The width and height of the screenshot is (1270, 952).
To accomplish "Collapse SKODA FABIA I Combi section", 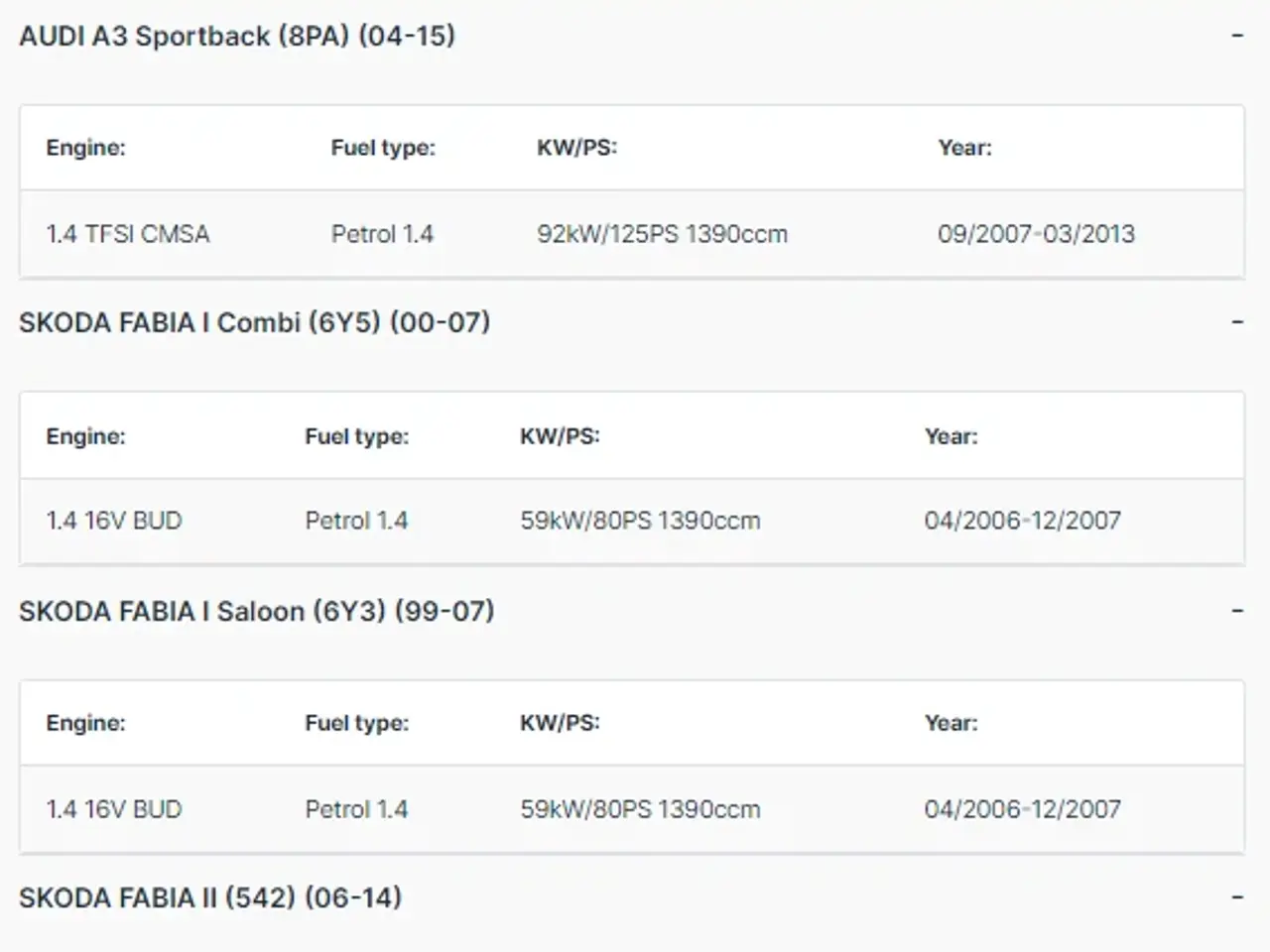I will point(1237,322).
